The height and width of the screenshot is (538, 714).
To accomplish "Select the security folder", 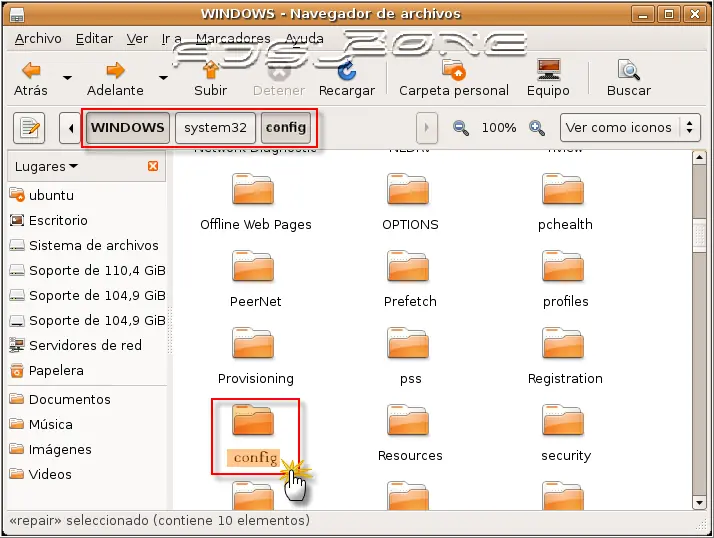I will click(x=565, y=433).
